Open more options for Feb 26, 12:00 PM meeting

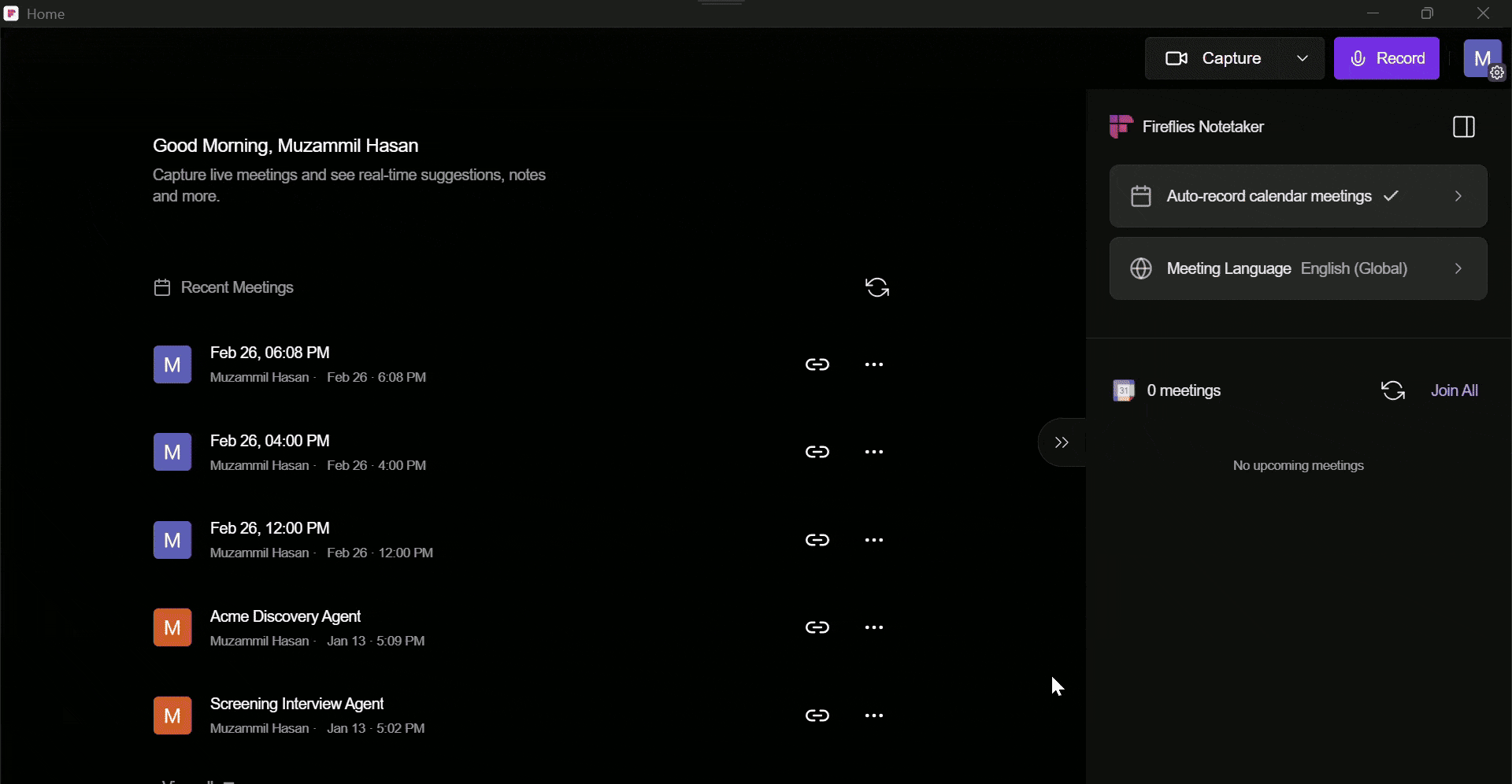(873, 540)
